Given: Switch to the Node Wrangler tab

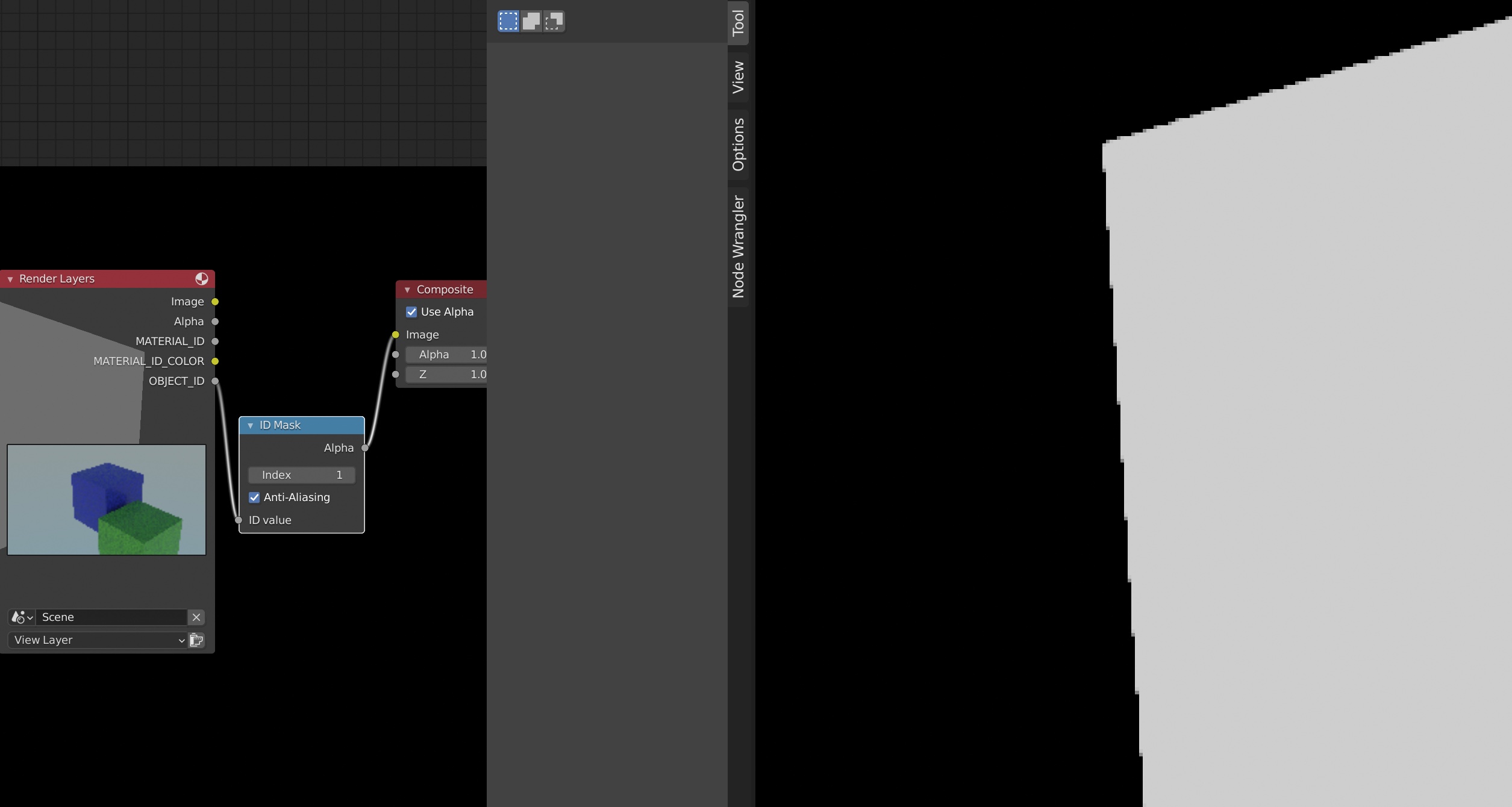Looking at the screenshot, I should [738, 247].
